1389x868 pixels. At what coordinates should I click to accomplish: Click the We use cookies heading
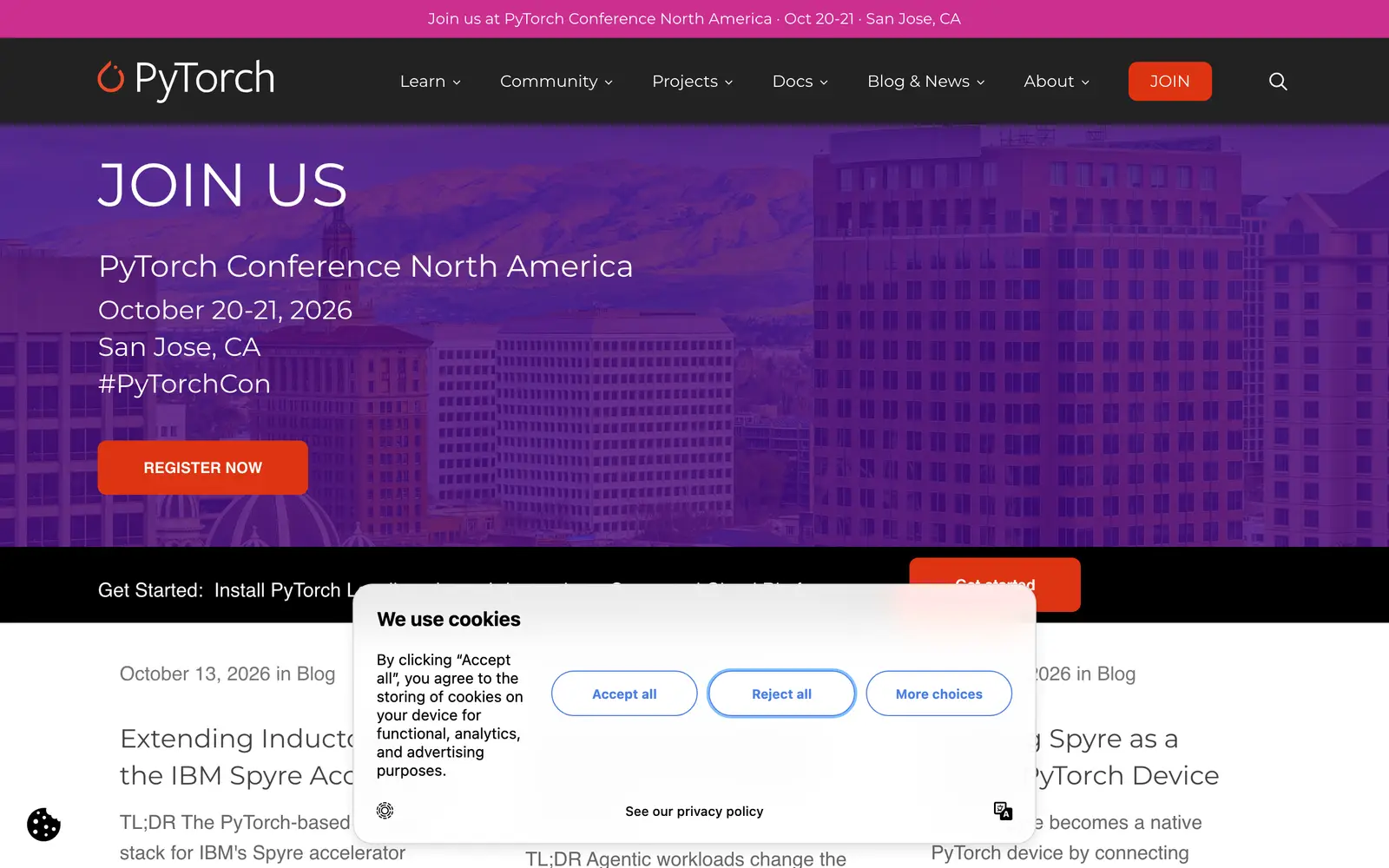pyautogui.click(x=449, y=619)
